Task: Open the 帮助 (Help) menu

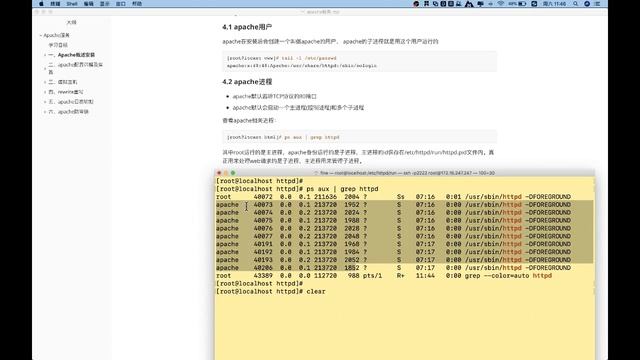Action: [137, 4]
